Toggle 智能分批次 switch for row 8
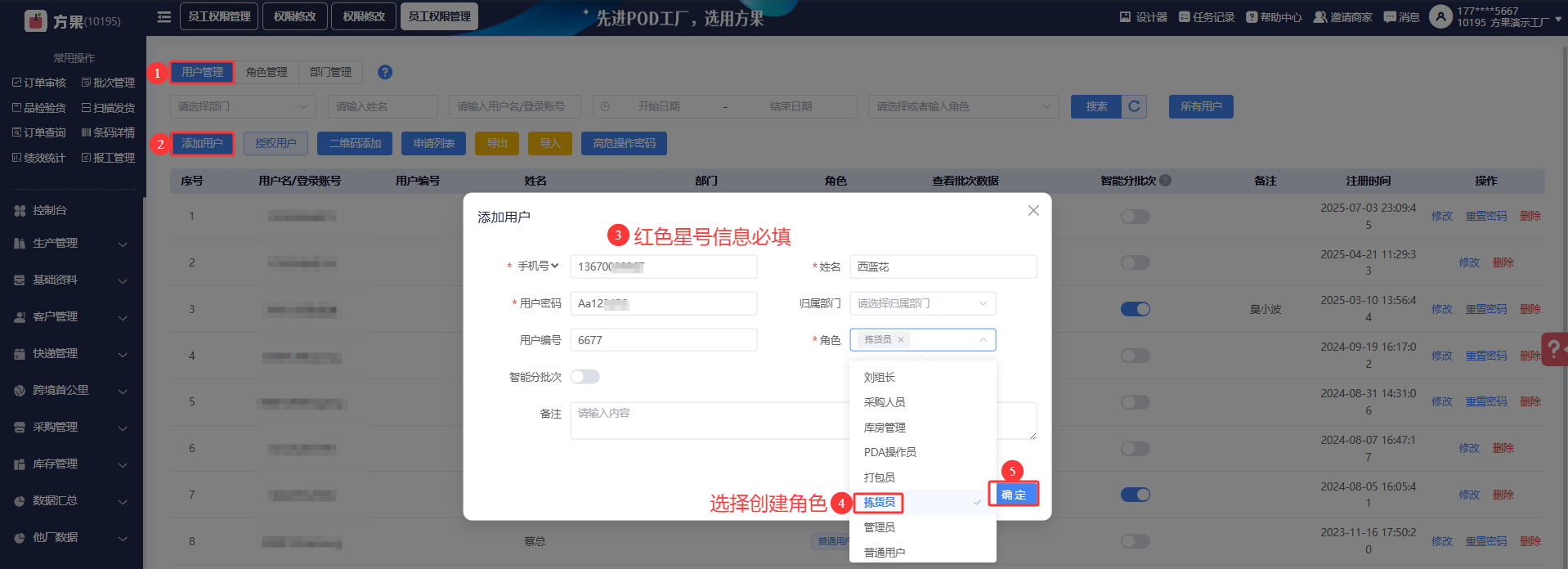Screen dimensions: 1568x569 1135,541
